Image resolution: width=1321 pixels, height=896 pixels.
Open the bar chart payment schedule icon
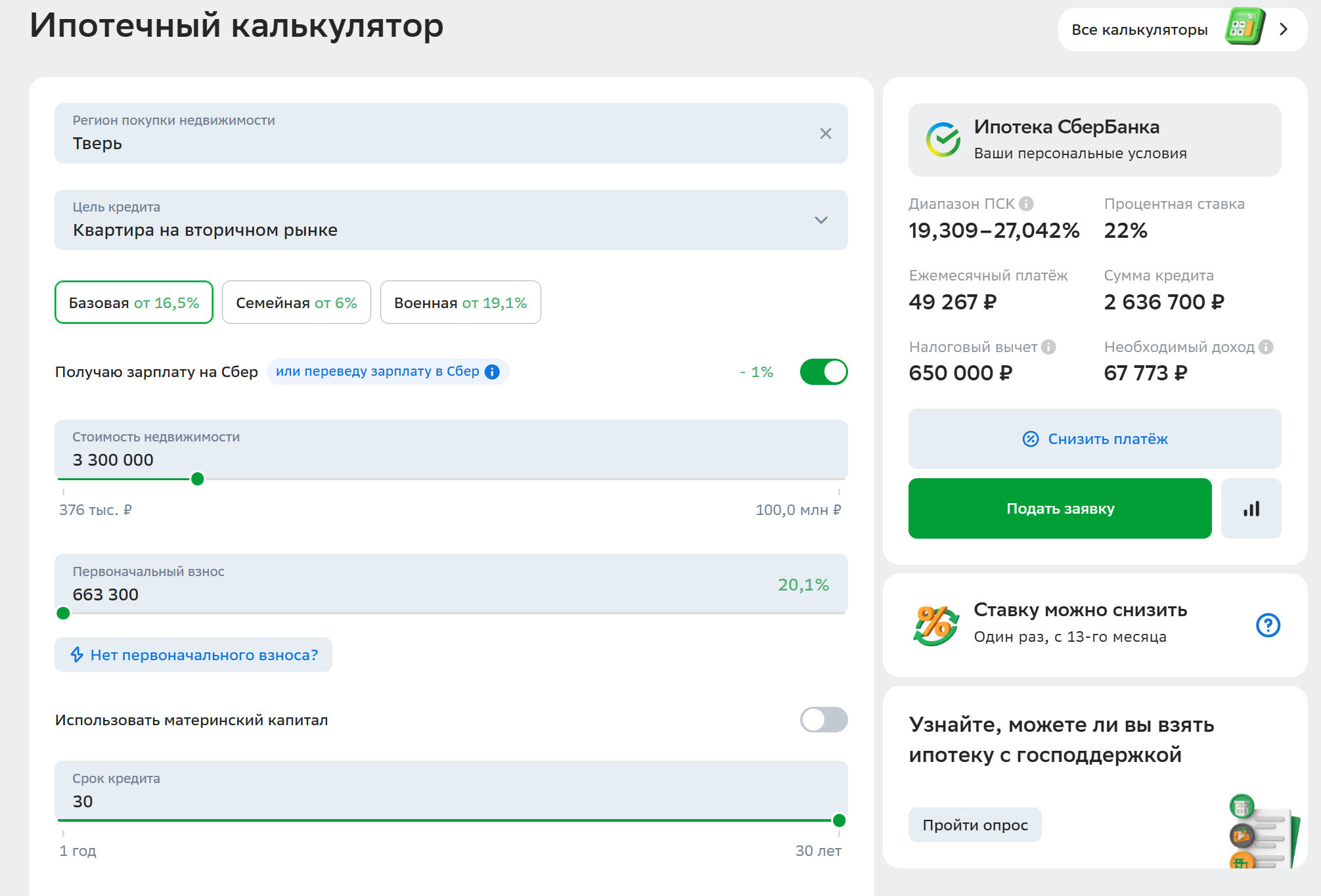coord(1251,509)
